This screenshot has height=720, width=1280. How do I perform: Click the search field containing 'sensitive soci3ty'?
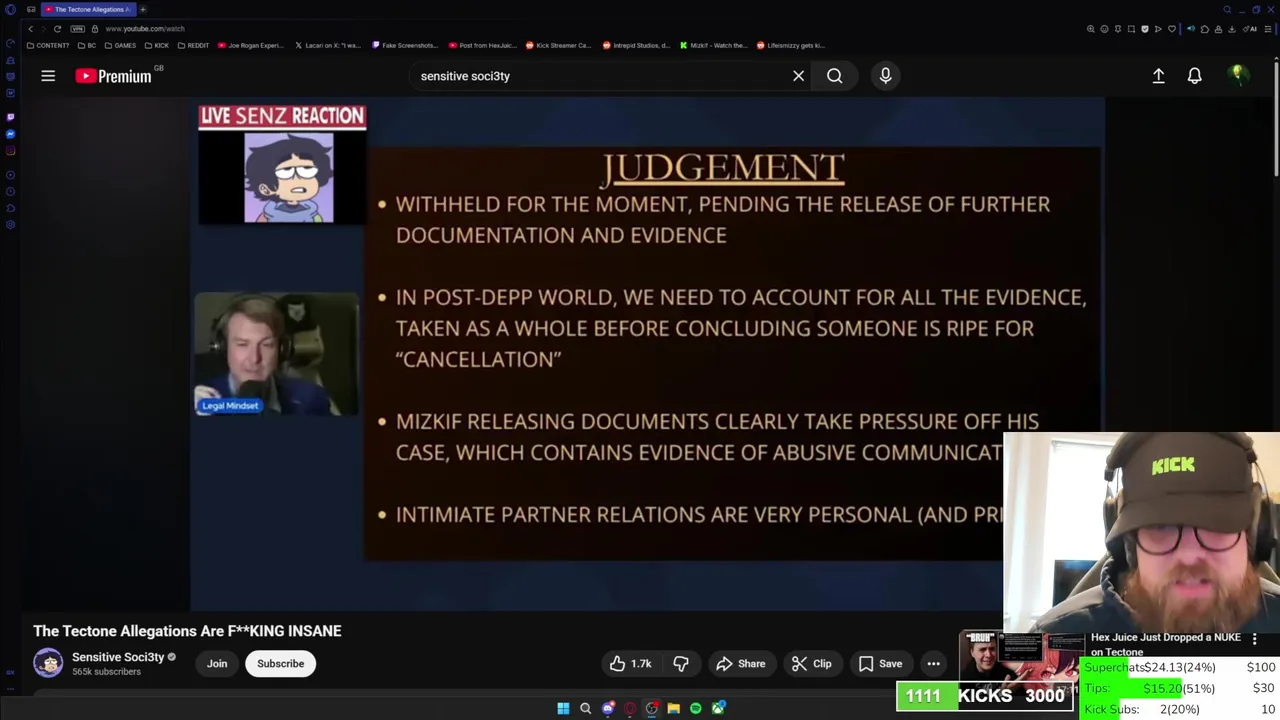[600, 76]
